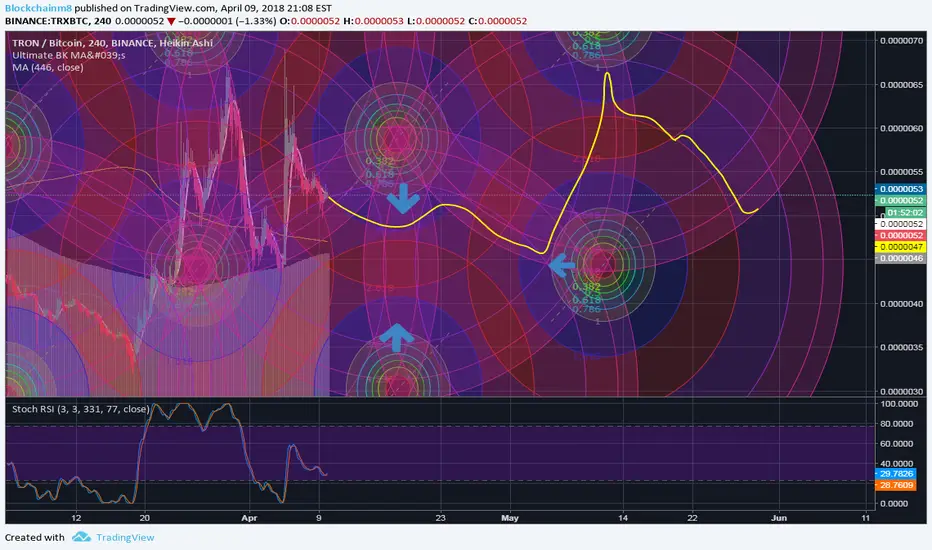Click the Created with caption text
The height and width of the screenshot is (550, 932).
(x=34, y=537)
